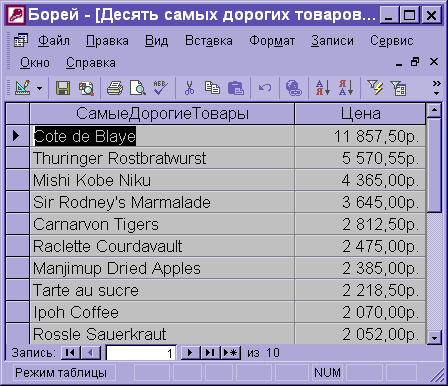This screenshot has height=386, width=448.
Task: Go to last record button
Action: tap(210, 353)
